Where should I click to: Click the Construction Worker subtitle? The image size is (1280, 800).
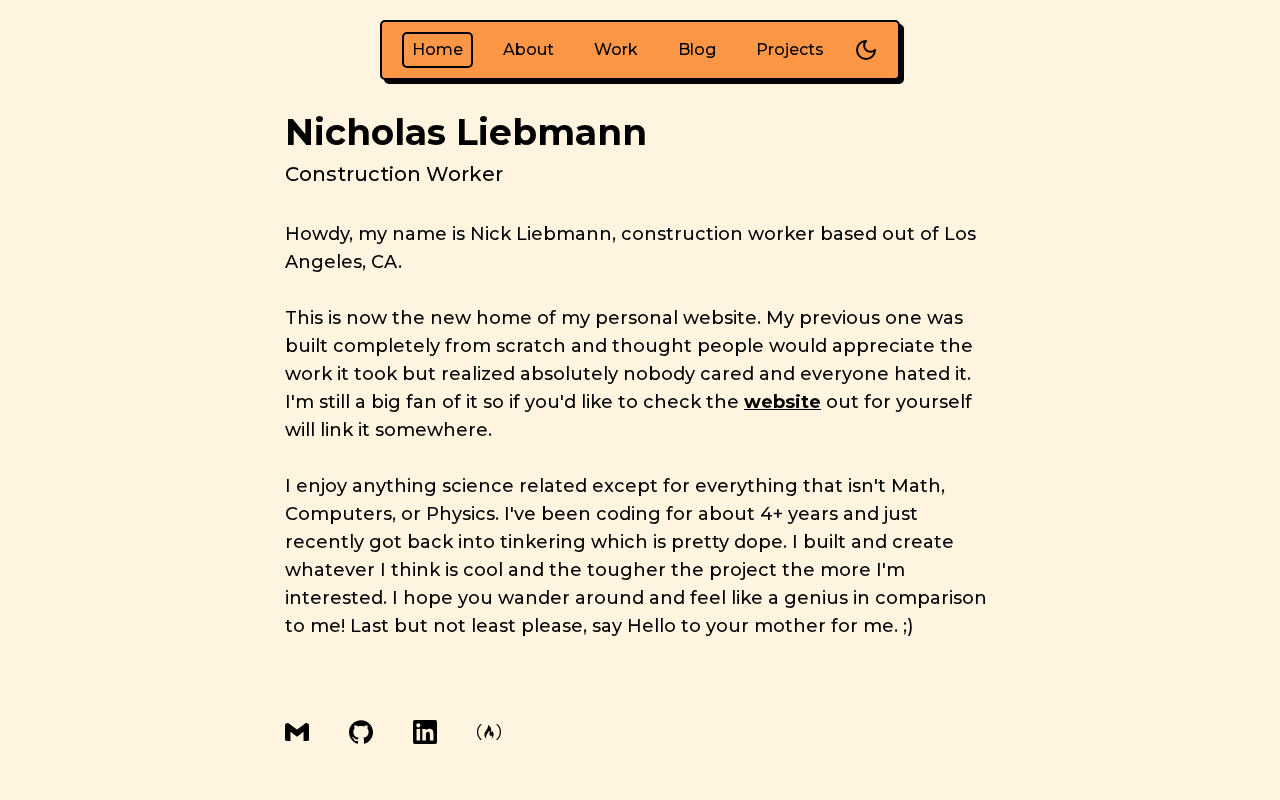click(394, 174)
